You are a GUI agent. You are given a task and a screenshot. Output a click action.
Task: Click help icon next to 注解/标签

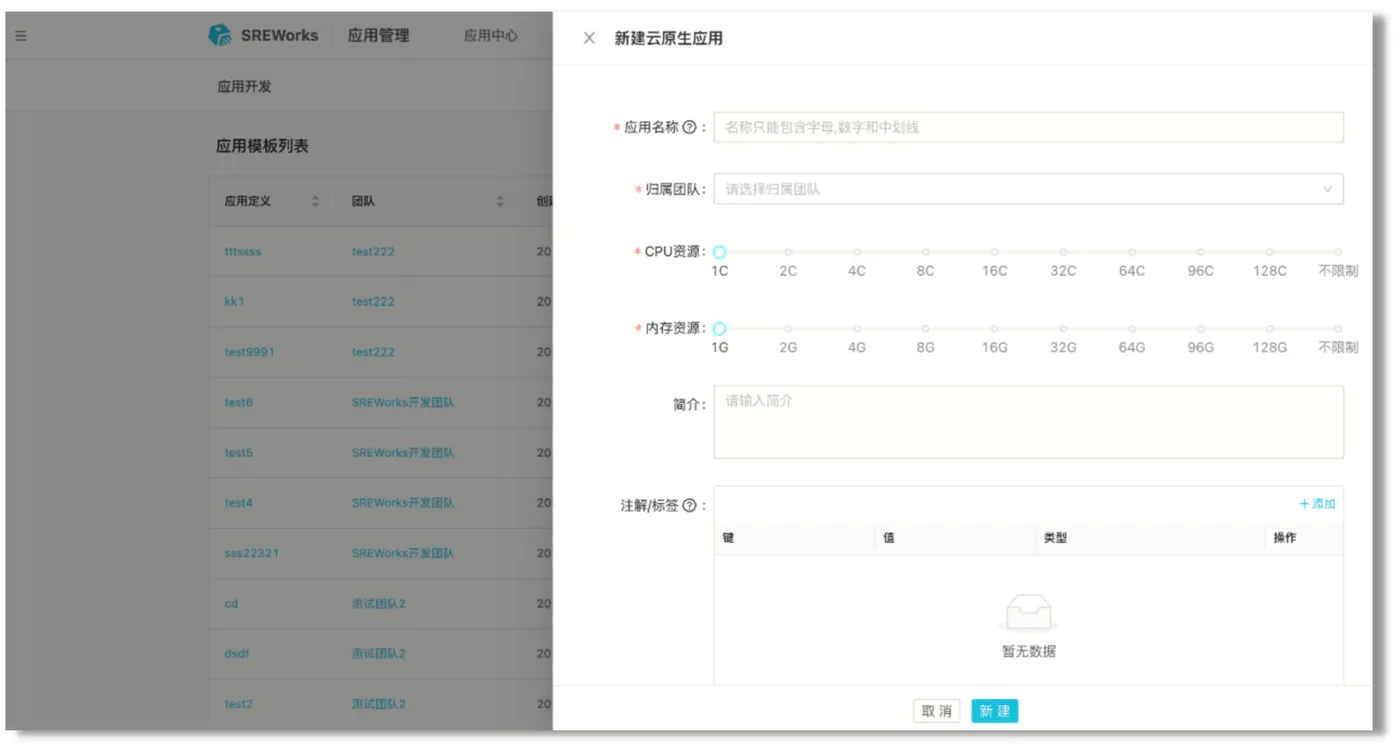tap(689, 506)
